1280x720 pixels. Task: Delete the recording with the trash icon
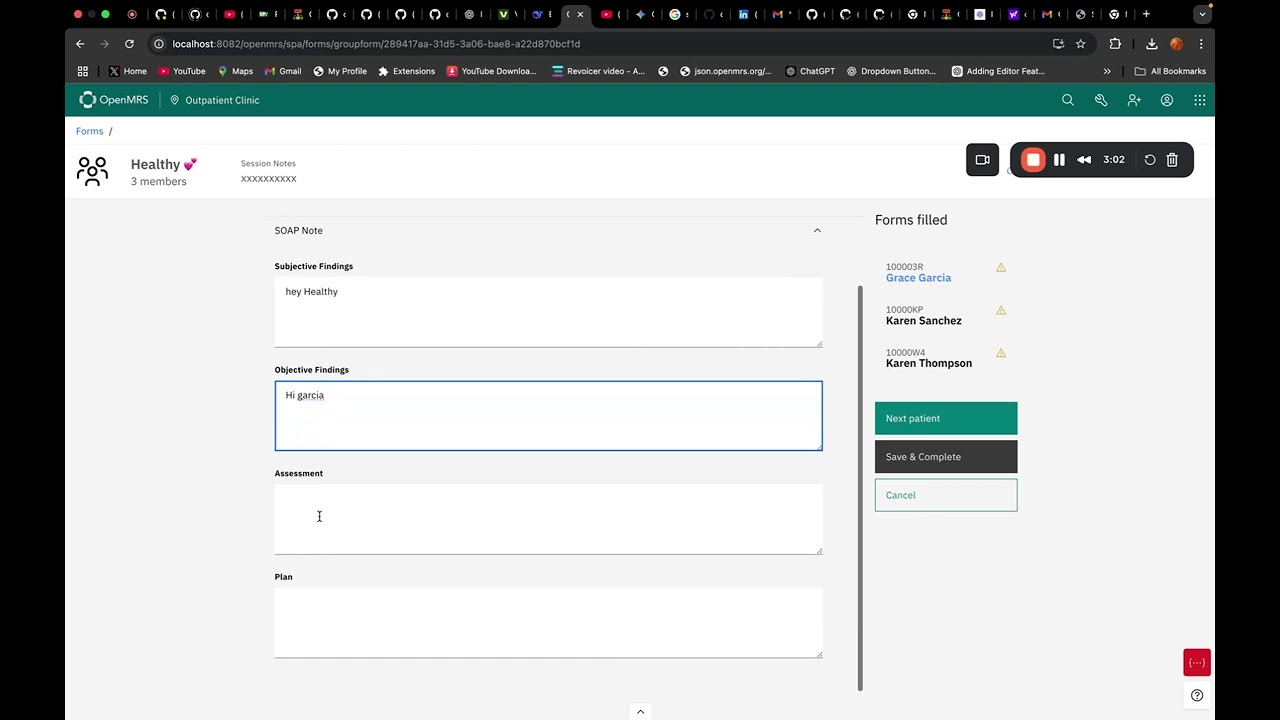1172,160
